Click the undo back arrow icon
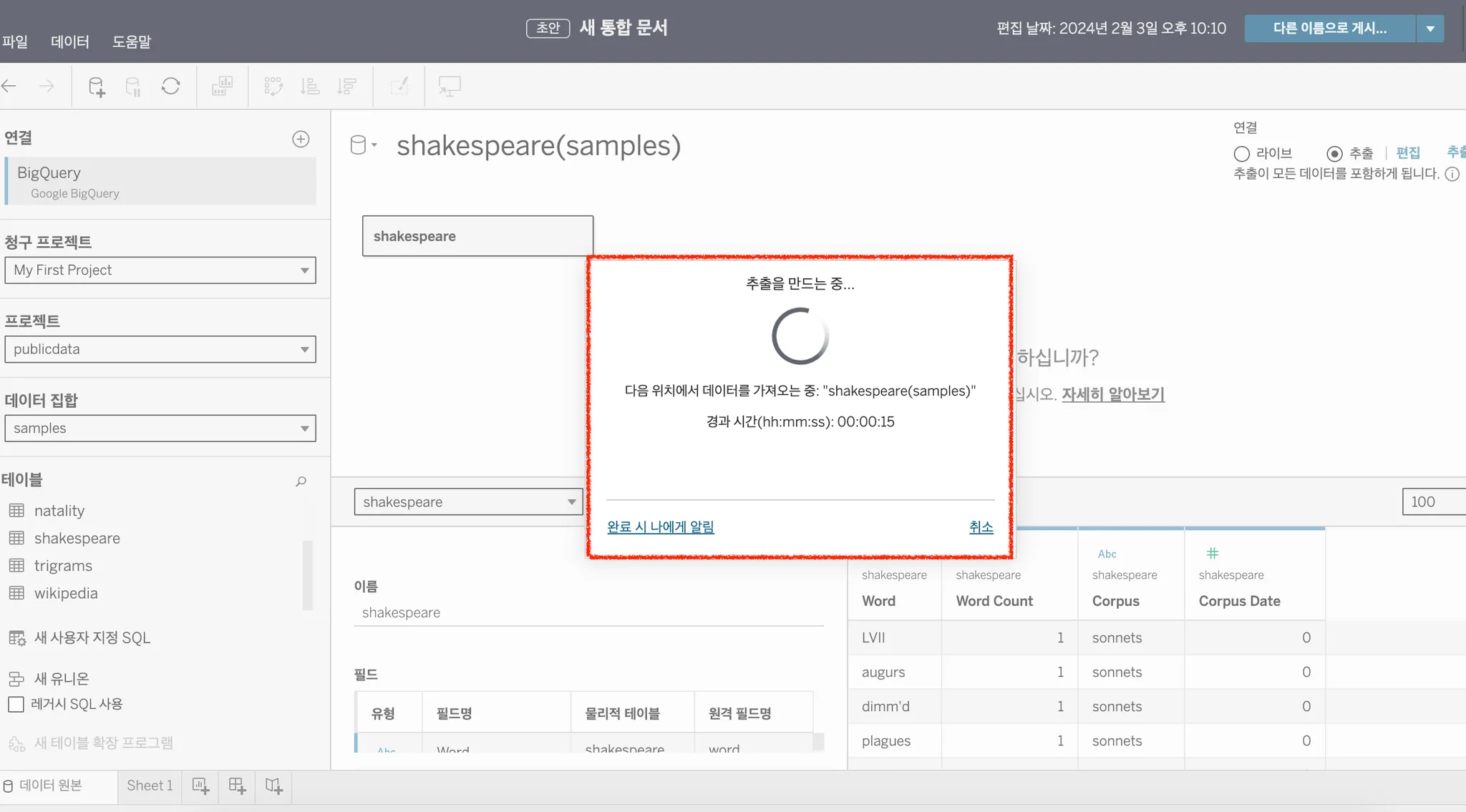The height and width of the screenshot is (812, 1466). 9,87
